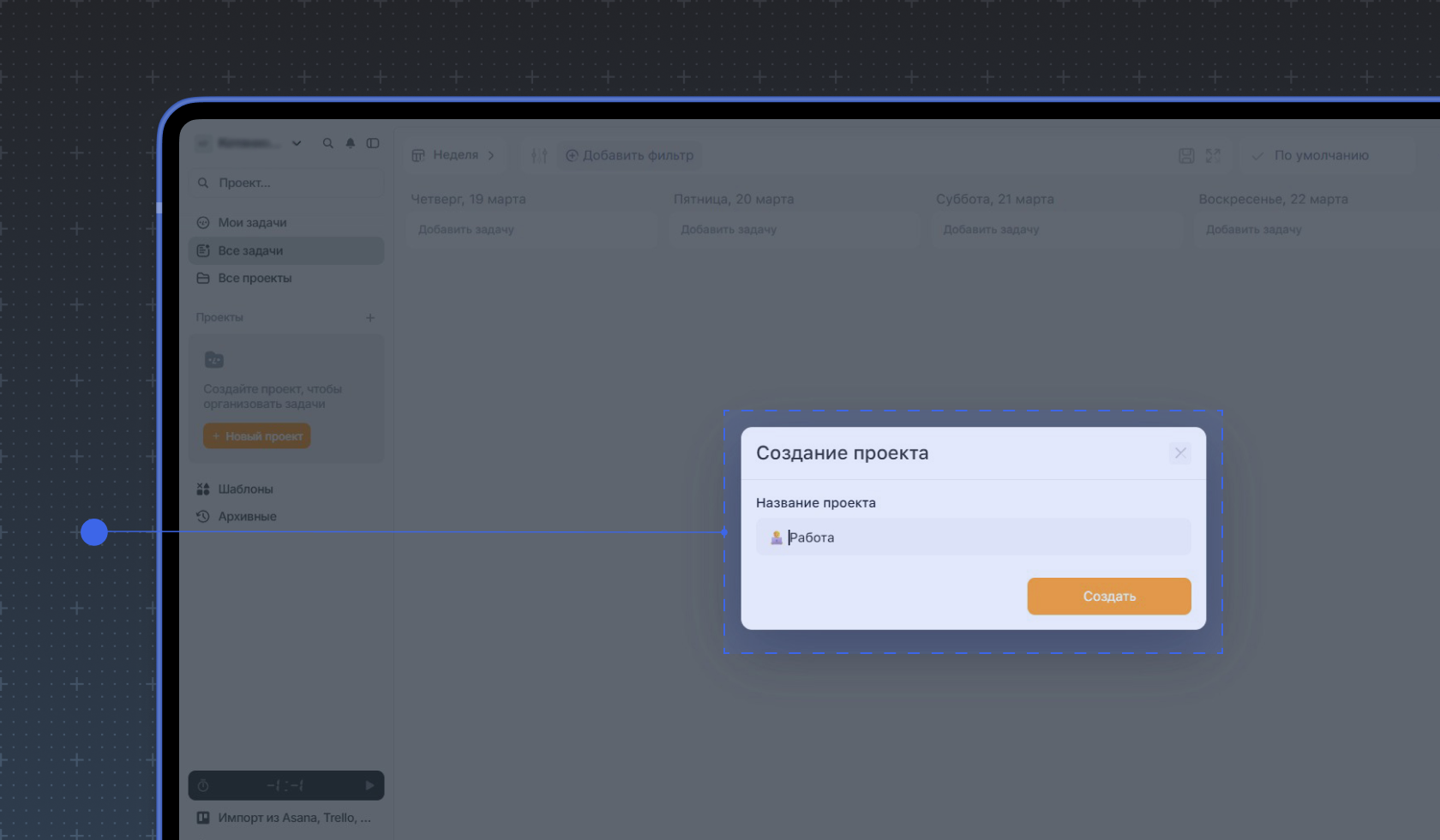Open notifications bell icon
1440x840 pixels.
tap(351, 143)
